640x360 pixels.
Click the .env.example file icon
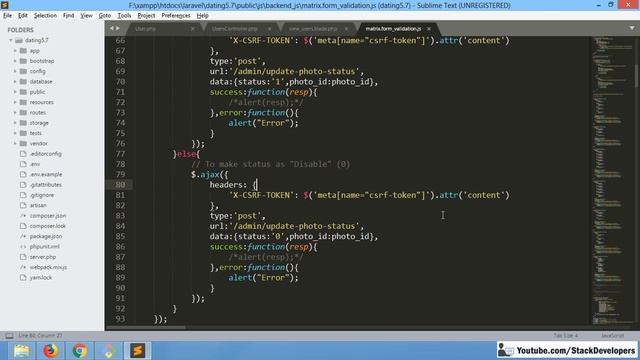(x=23, y=174)
